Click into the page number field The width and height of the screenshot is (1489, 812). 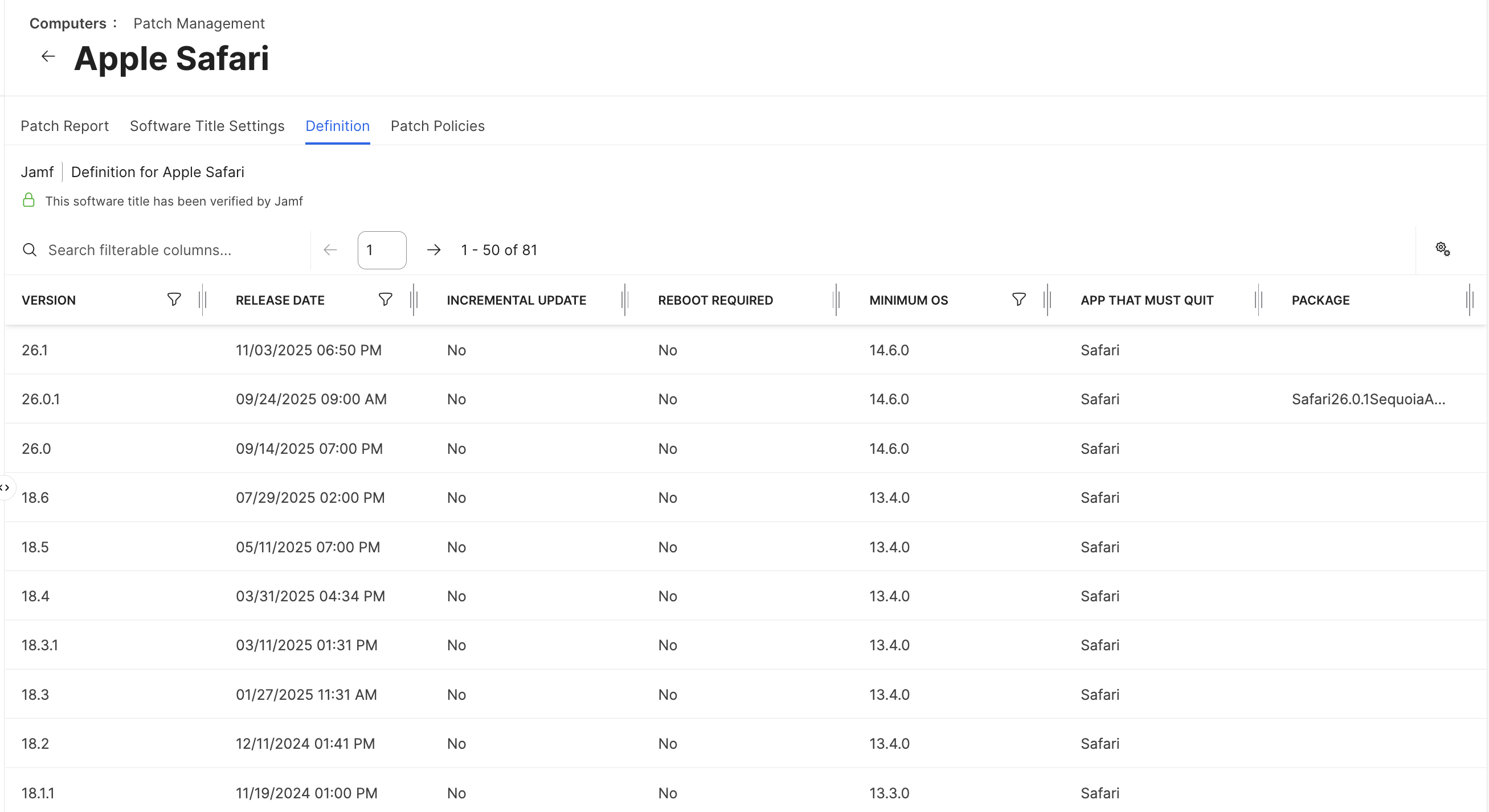(382, 249)
